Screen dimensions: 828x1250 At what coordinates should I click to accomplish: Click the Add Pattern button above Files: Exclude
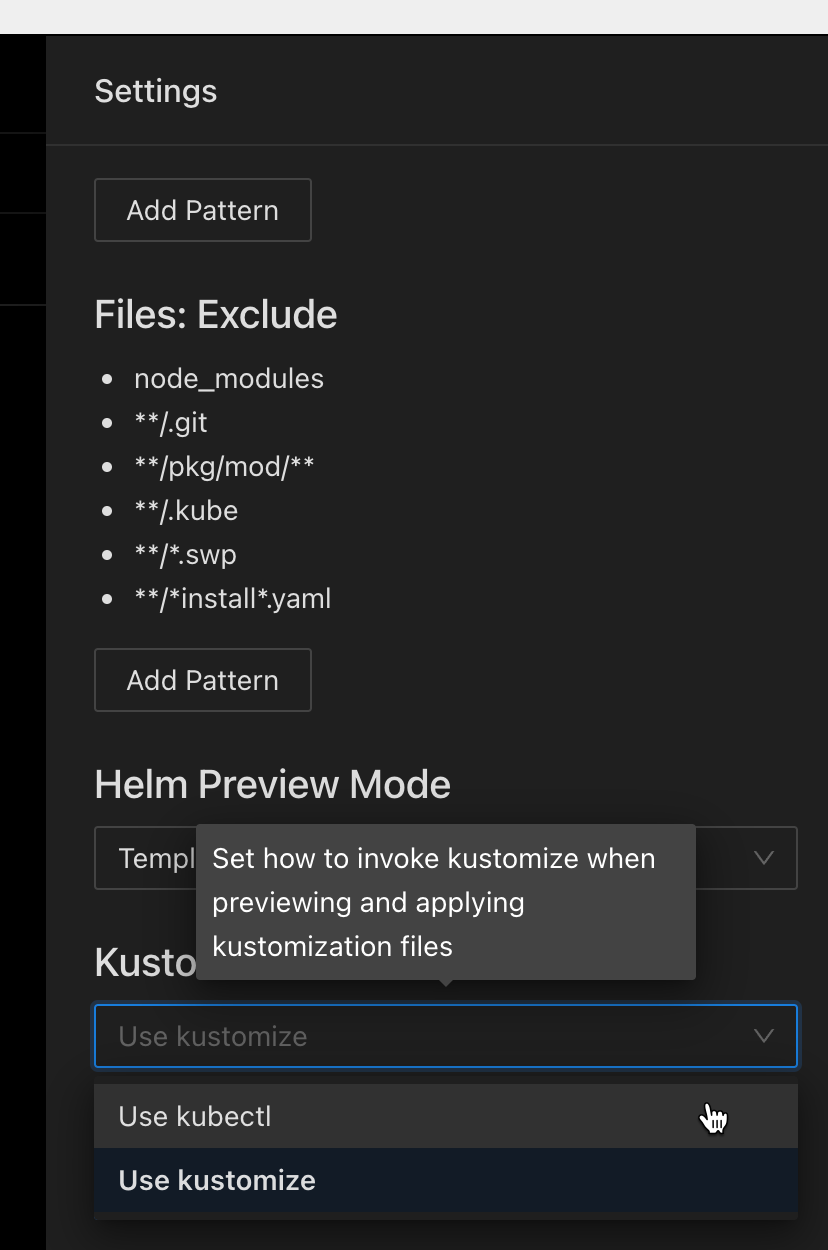pos(203,210)
